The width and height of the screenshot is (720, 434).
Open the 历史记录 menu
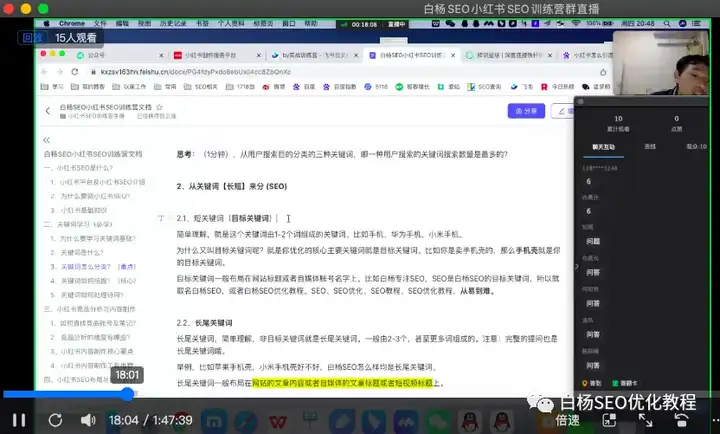[x=173, y=23]
